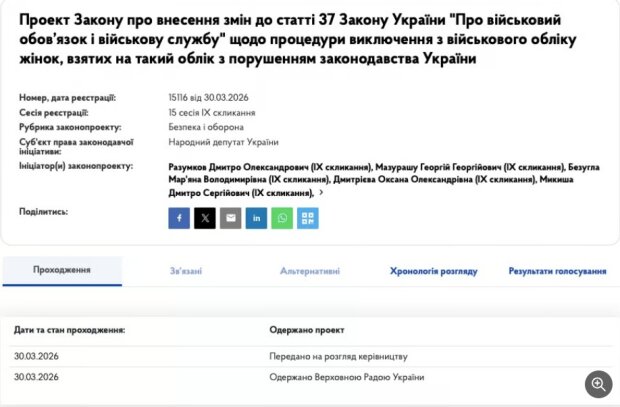Share through the WhatsApp icon
The height and width of the screenshot is (407, 620).
[x=282, y=217]
